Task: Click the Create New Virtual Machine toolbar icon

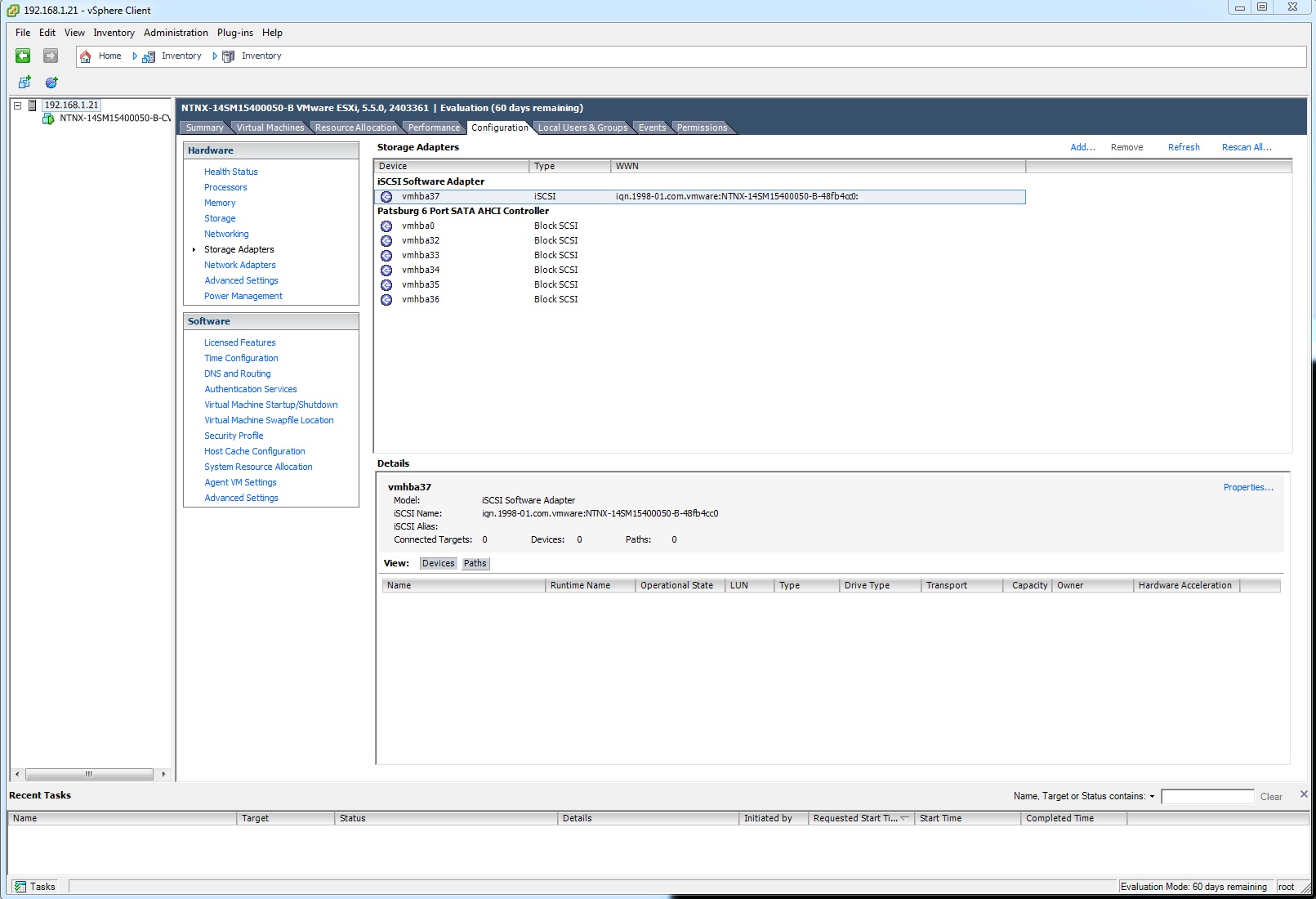Action: coord(25,83)
